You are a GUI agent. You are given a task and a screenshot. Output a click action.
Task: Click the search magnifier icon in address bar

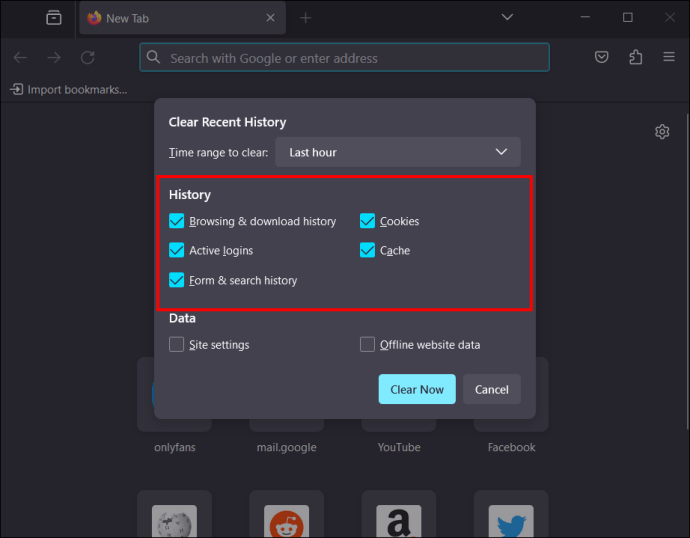153,57
